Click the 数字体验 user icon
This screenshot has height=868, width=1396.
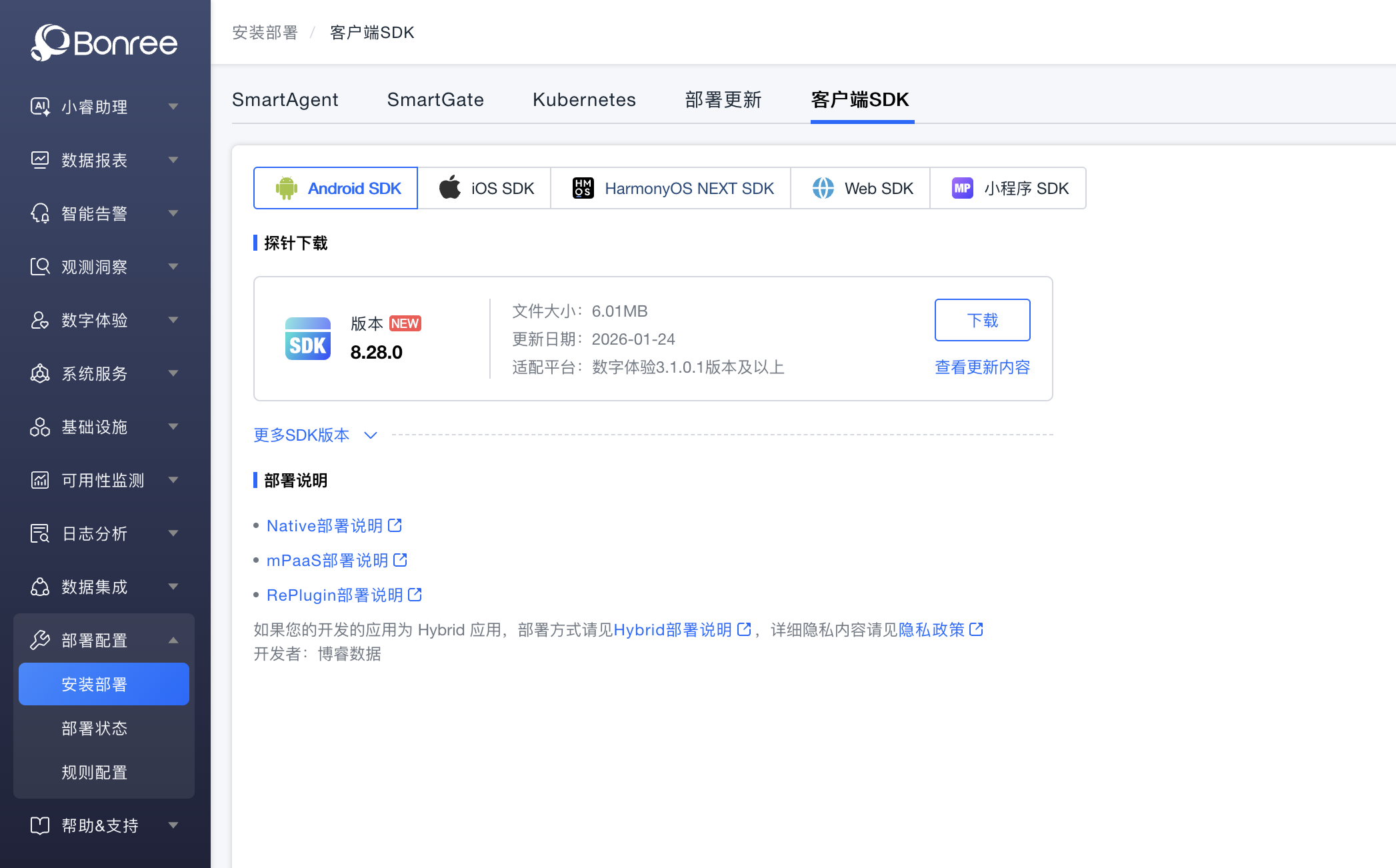pos(40,320)
